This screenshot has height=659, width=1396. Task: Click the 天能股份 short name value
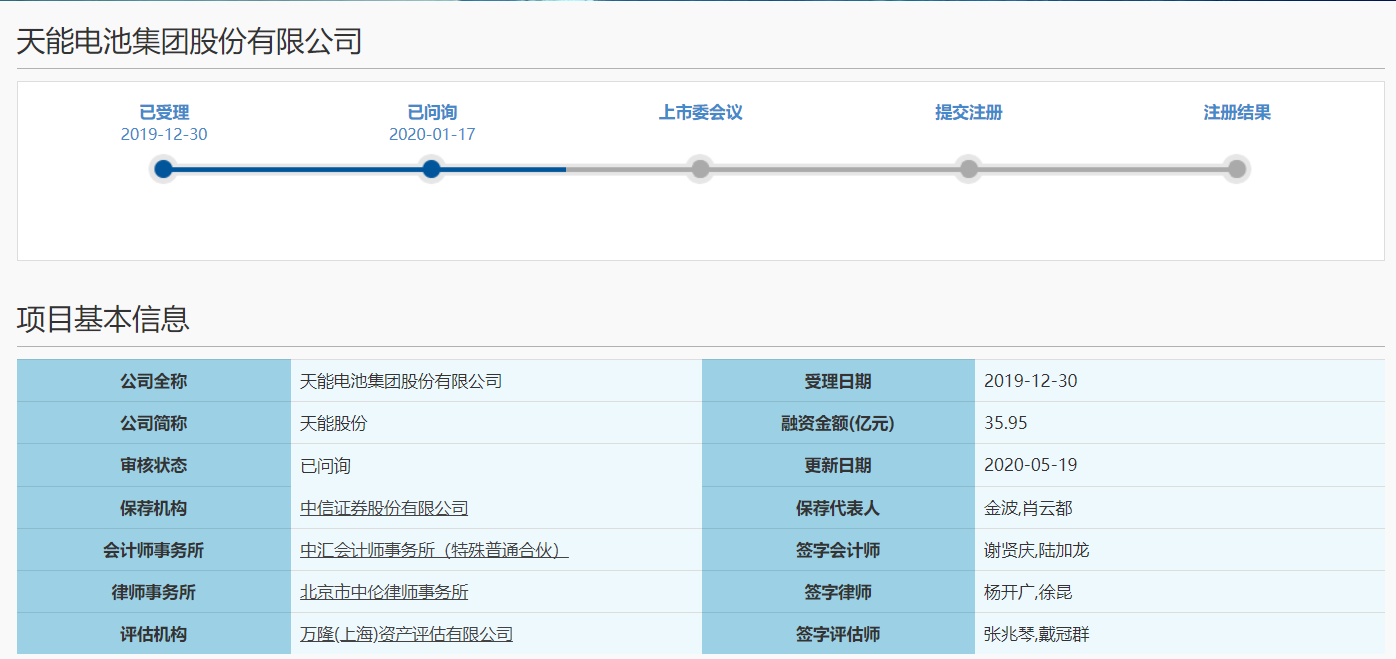click(334, 423)
